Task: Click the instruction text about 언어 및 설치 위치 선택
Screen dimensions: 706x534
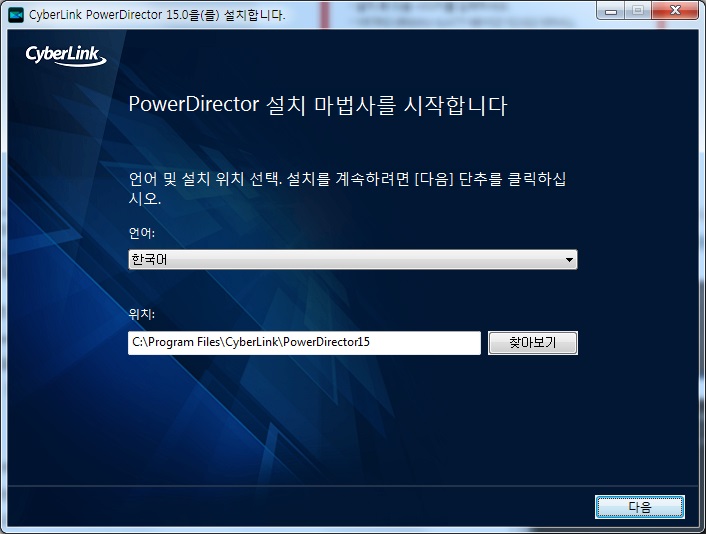Action: tap(347, 188)
